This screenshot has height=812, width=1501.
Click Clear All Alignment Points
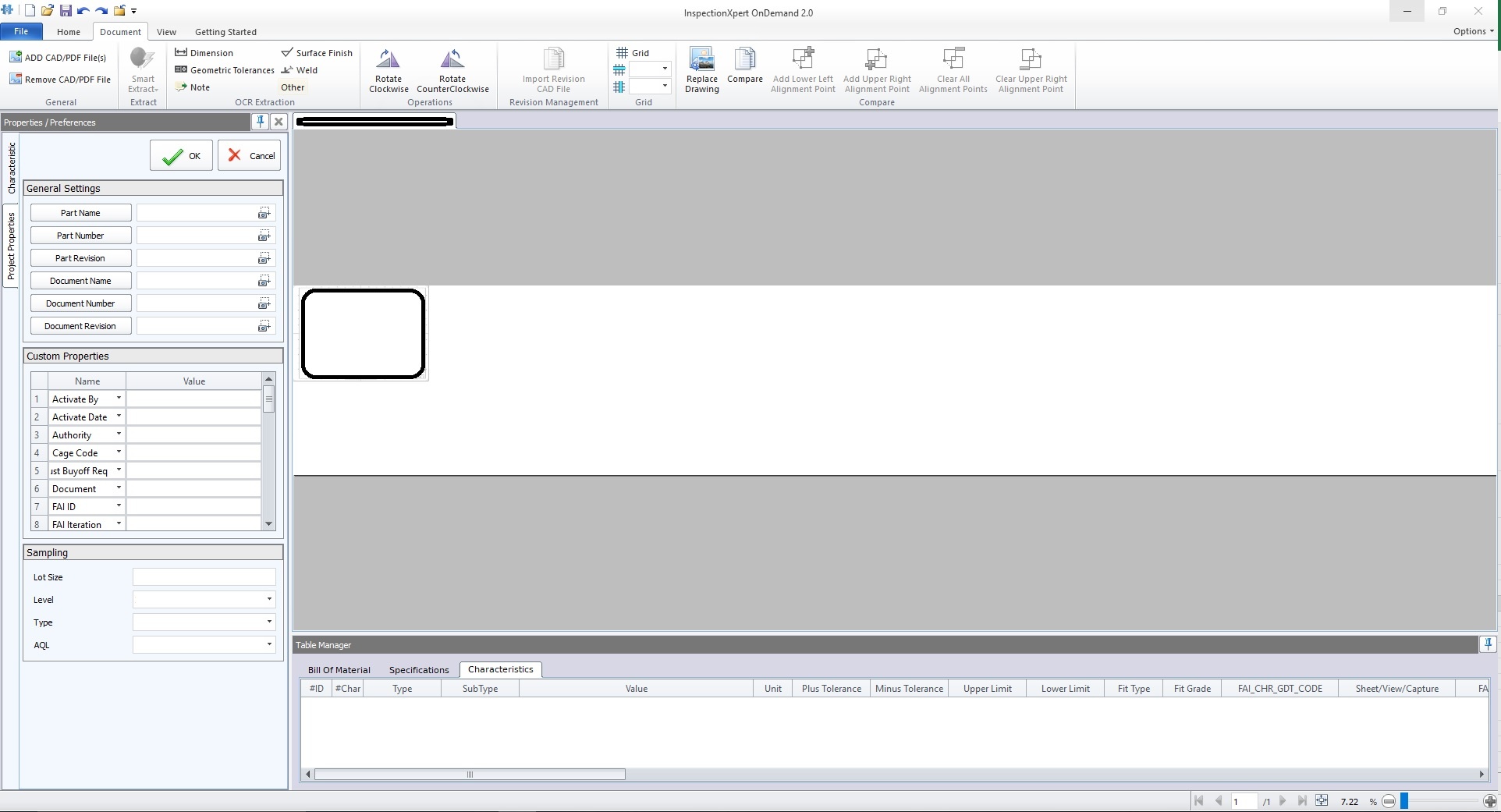pyautogui.click(x=952, y=70)
